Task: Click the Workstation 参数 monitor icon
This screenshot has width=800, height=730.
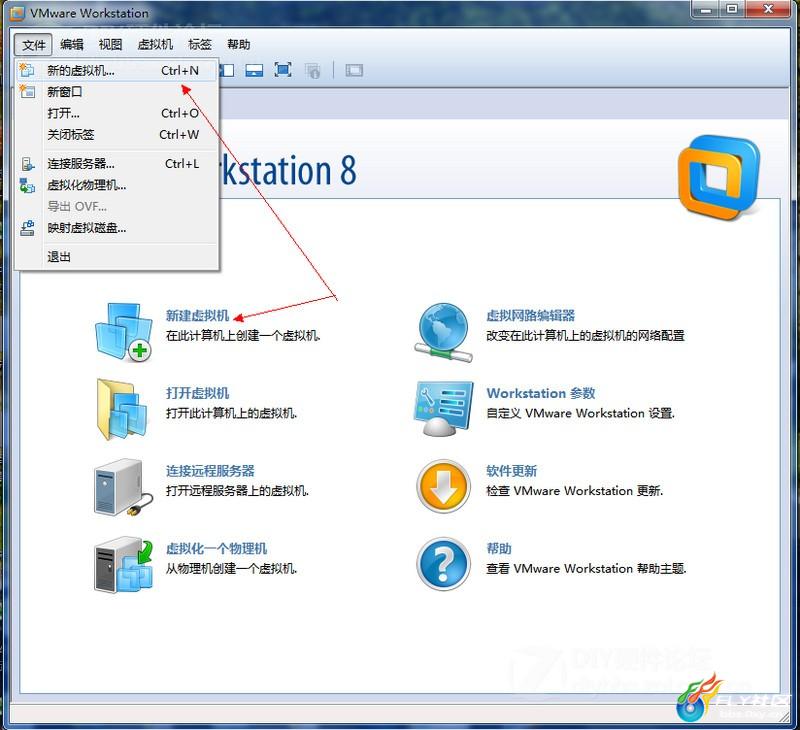Action: 443,409
